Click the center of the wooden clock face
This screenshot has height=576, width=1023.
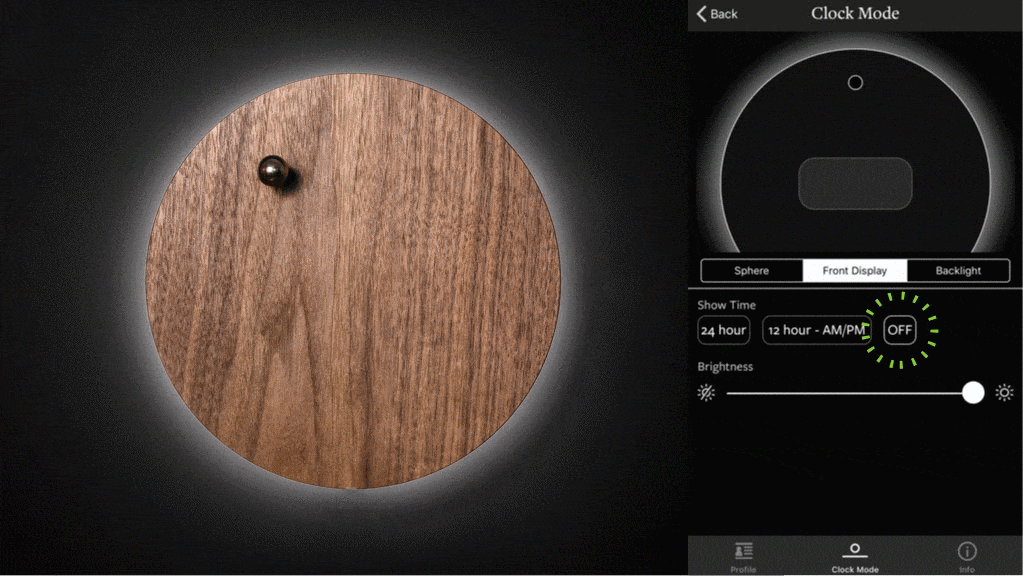(x=353, y=281)
